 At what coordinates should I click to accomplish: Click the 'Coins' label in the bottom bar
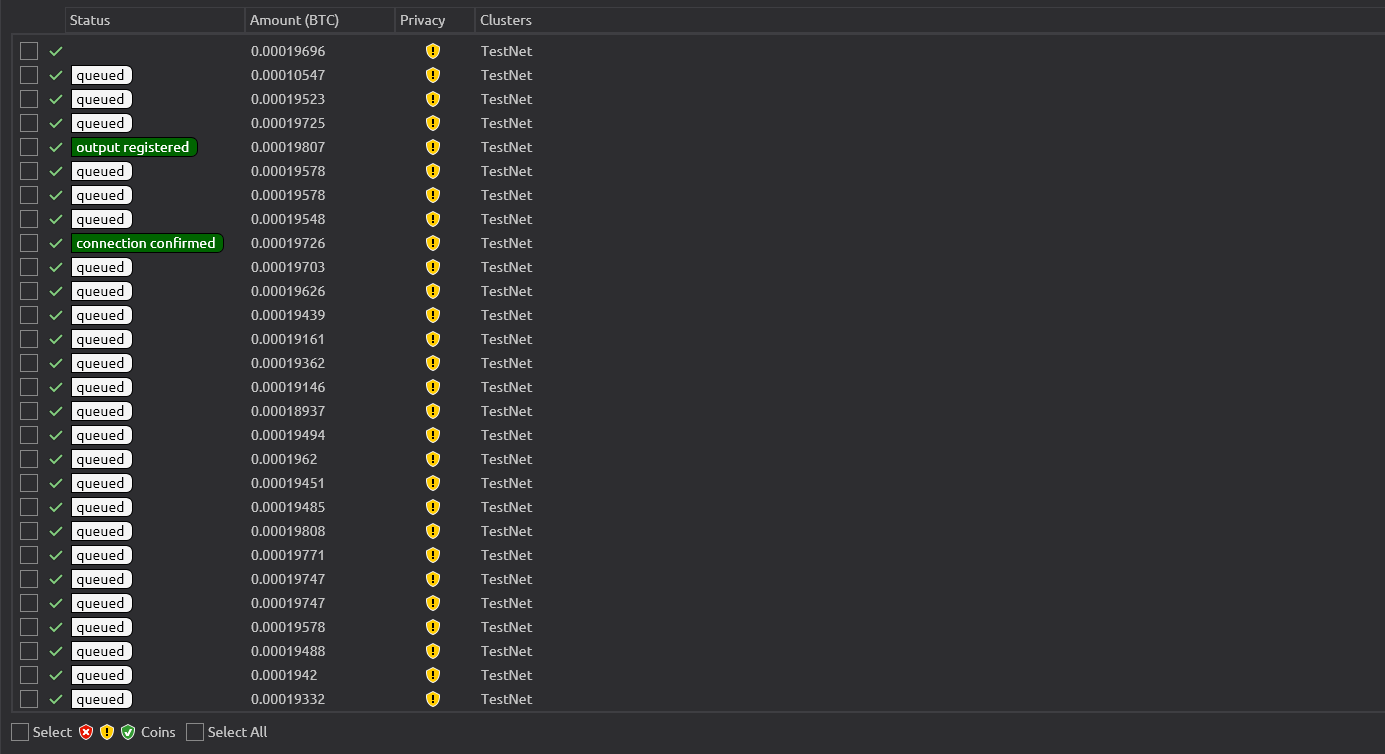click(158, 732)
